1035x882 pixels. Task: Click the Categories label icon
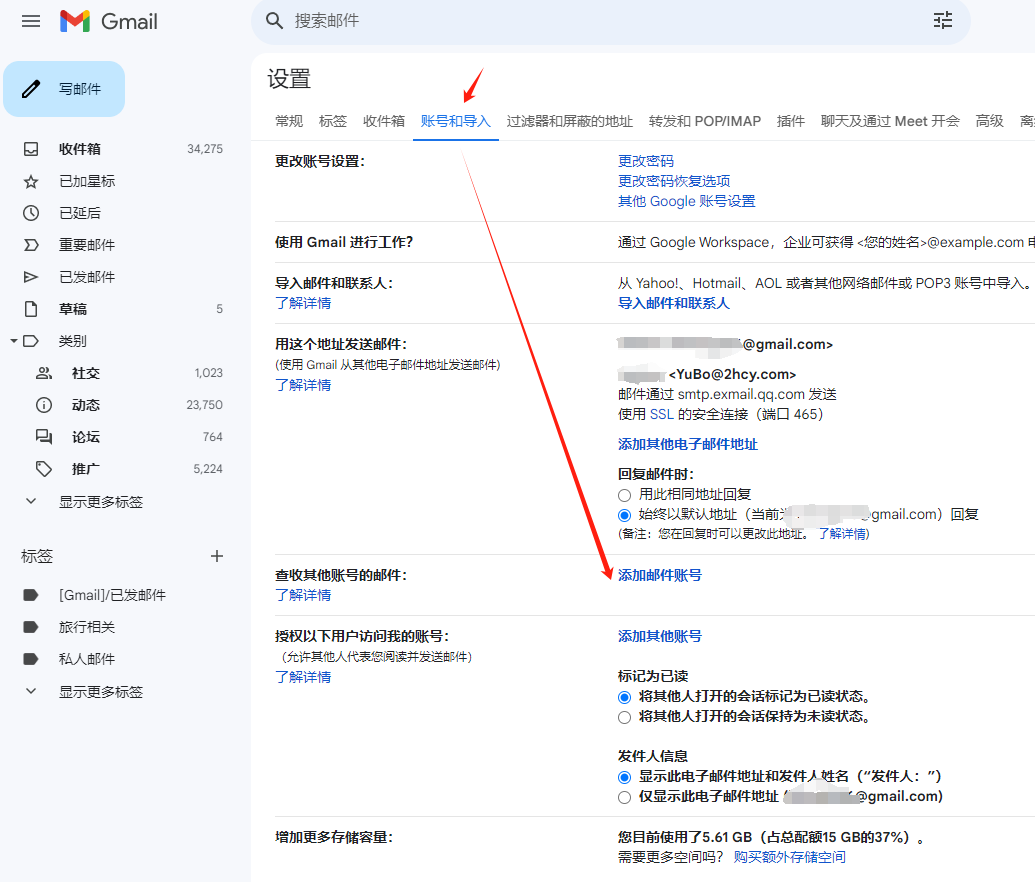(31, 341)
